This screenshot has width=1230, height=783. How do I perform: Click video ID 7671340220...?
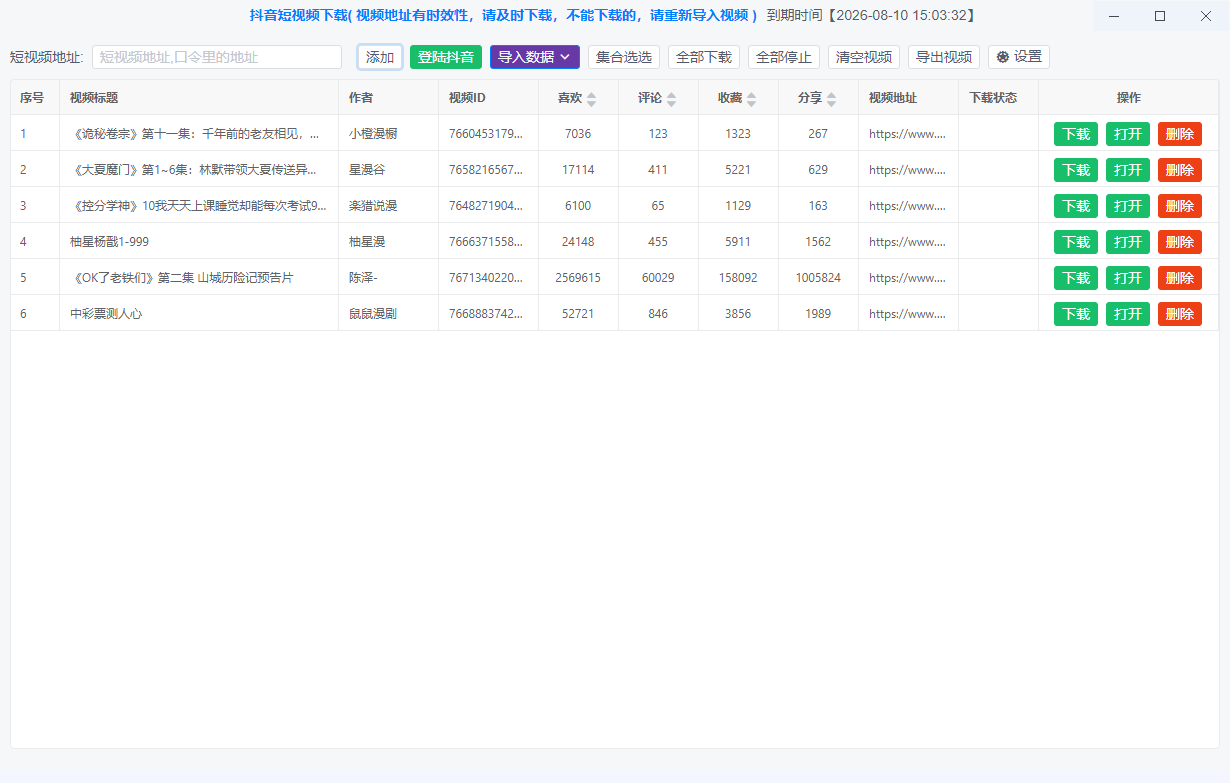(486, 278)
